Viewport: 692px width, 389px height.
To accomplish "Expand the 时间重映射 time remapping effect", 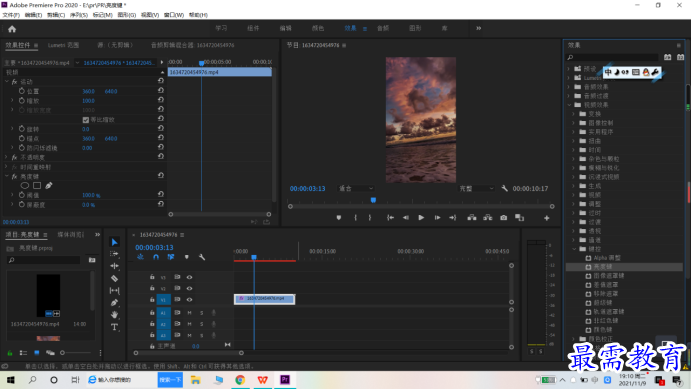I will [7, 167].
